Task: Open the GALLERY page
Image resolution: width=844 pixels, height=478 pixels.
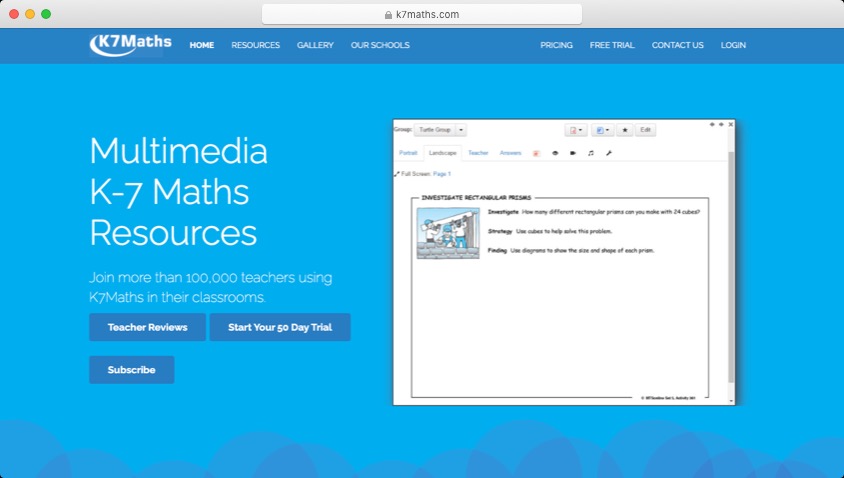Action: (315, 45)
